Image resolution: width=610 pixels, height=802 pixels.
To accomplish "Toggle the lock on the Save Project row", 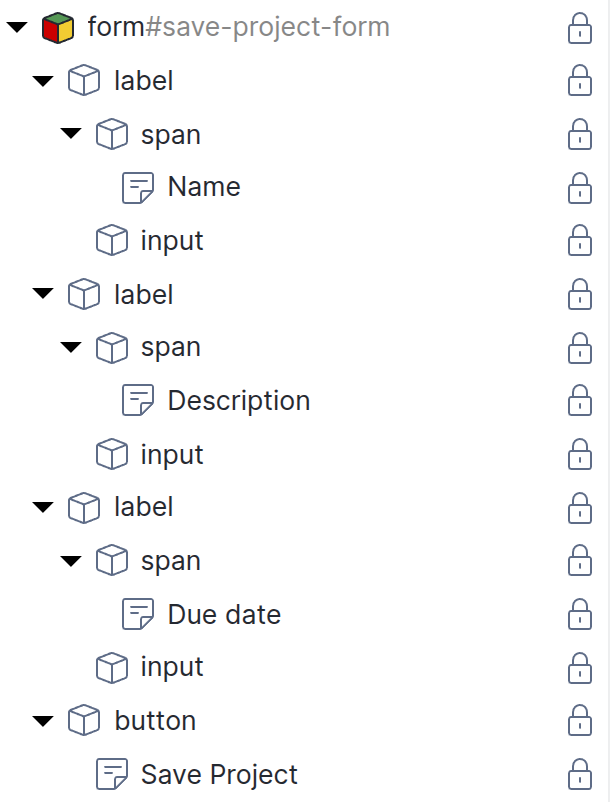I will click(x=579, y=774).
